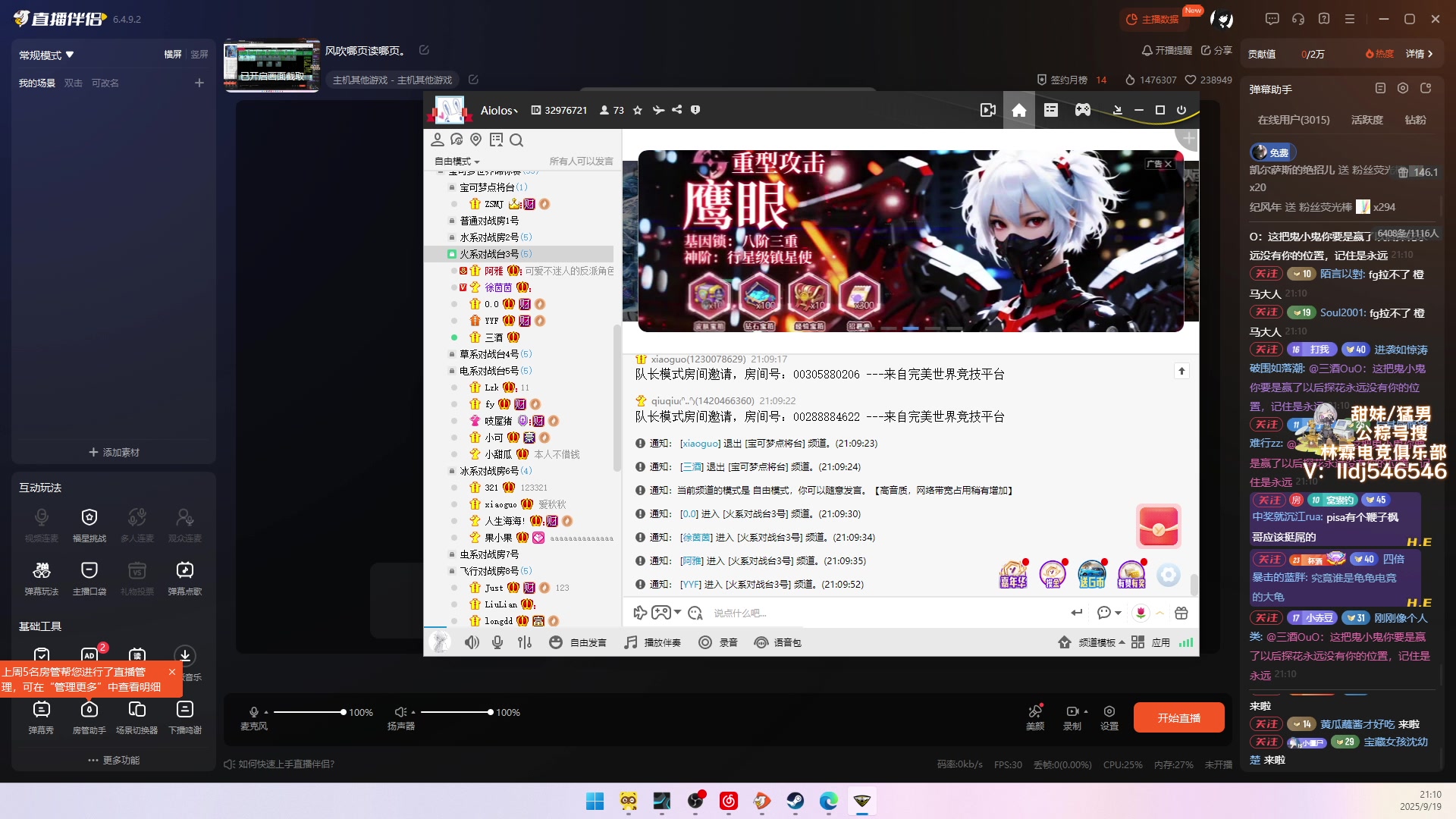The width and height of the screenshot is (1456, 819).
Task: Open 主播数据 streamer data button
Action: click(x=1153, y=19)
